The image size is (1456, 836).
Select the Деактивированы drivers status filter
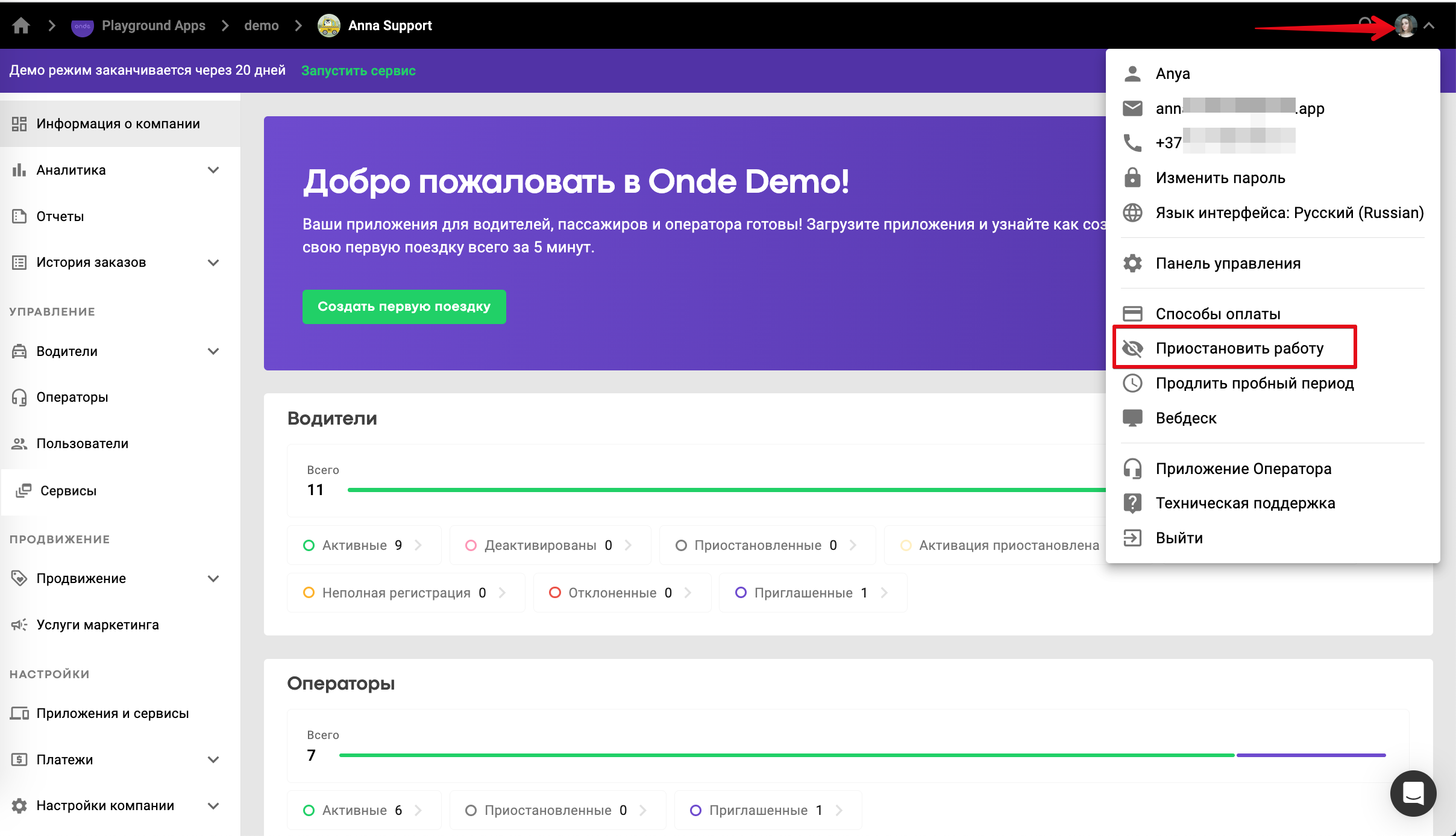[550, 545]
